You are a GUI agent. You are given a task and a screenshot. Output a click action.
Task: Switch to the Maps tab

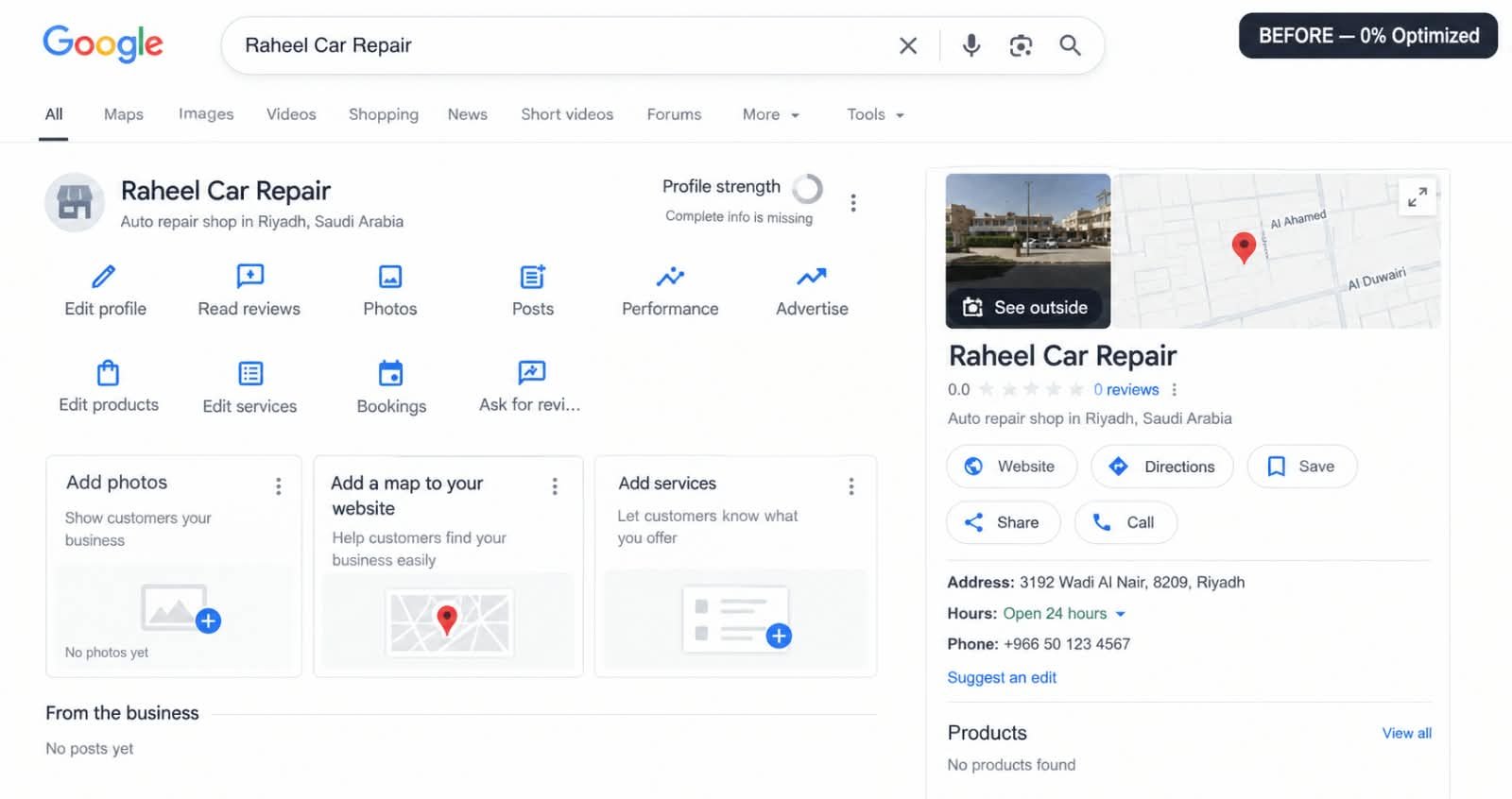click(x=124, y=114)
